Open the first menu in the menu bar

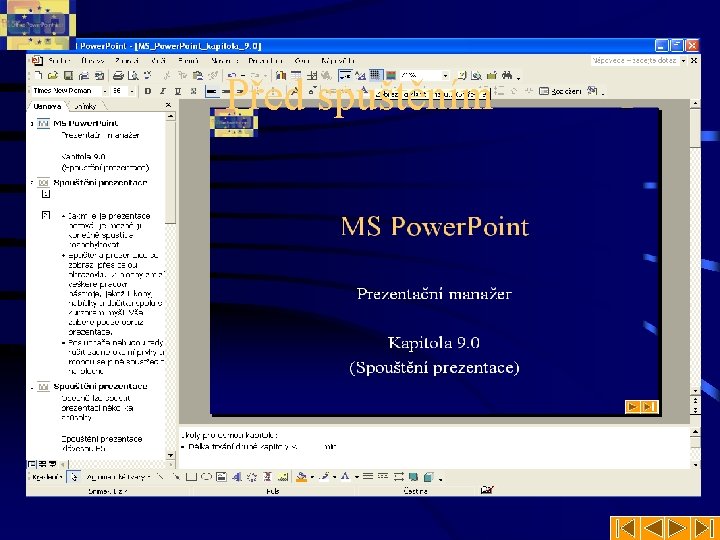[59, 61]
